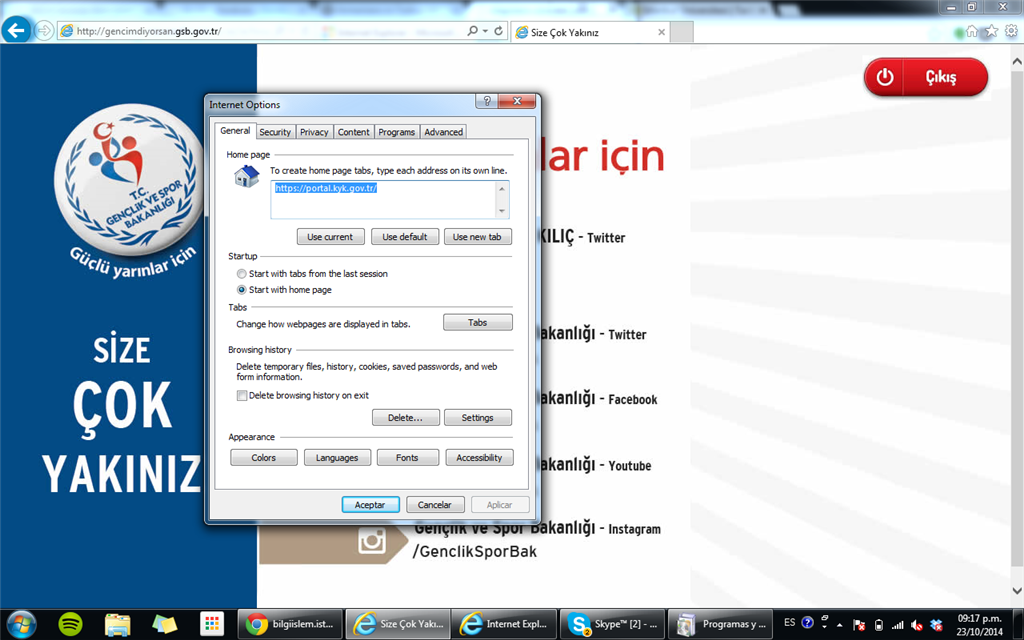
Task: Open the Dropbox tray icon
Action: [x=936, y=625]
